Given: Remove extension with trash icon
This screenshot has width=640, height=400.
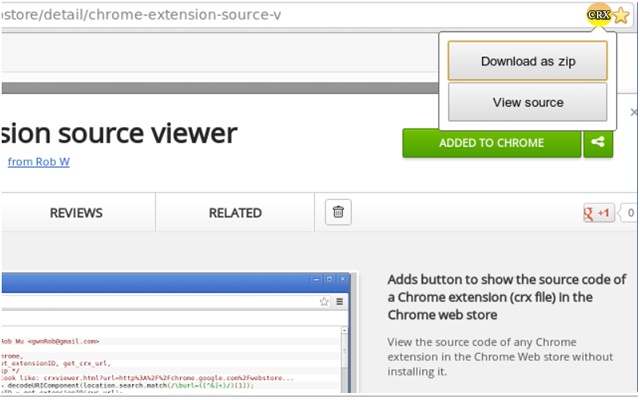Looking at the screenshot, I should [338, 212].
